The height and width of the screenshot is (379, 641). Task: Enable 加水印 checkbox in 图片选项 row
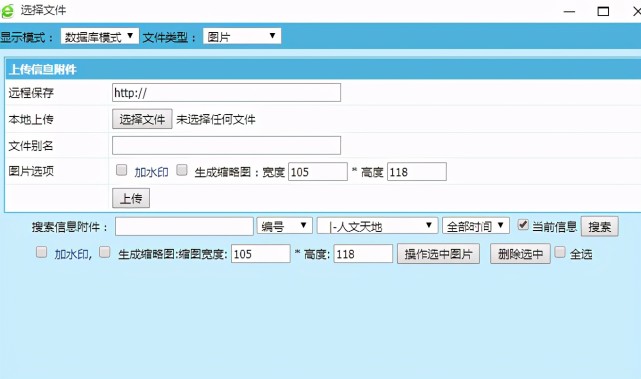[121, 170]
